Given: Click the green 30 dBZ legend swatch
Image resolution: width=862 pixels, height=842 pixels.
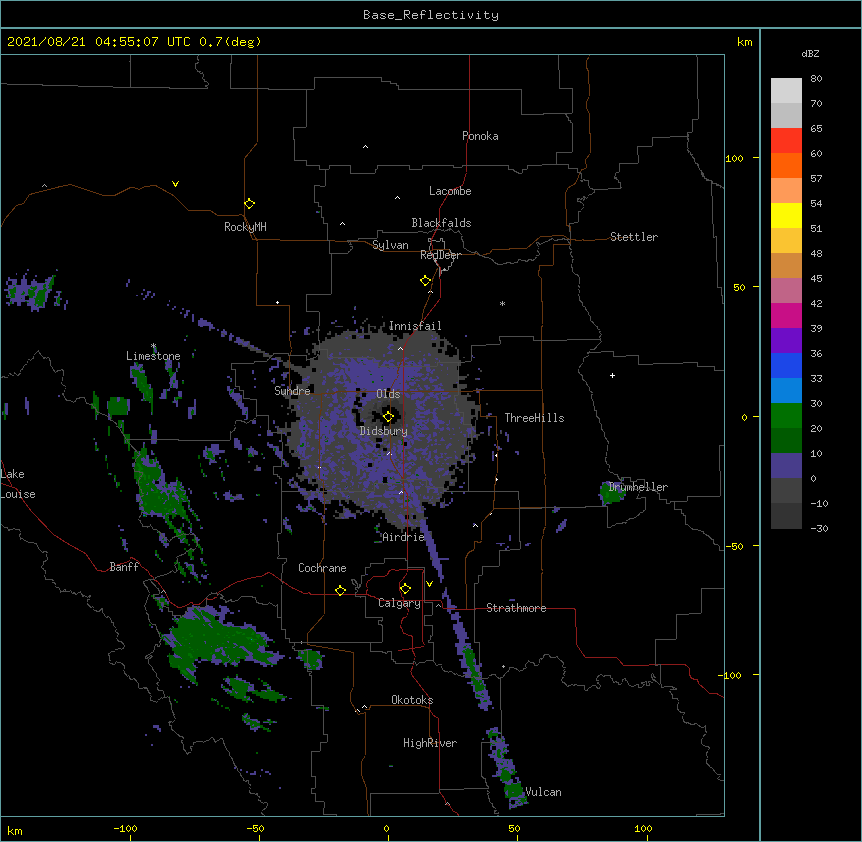Looking at the screenshot, I should pyautogui.click(x=786, y=416).
